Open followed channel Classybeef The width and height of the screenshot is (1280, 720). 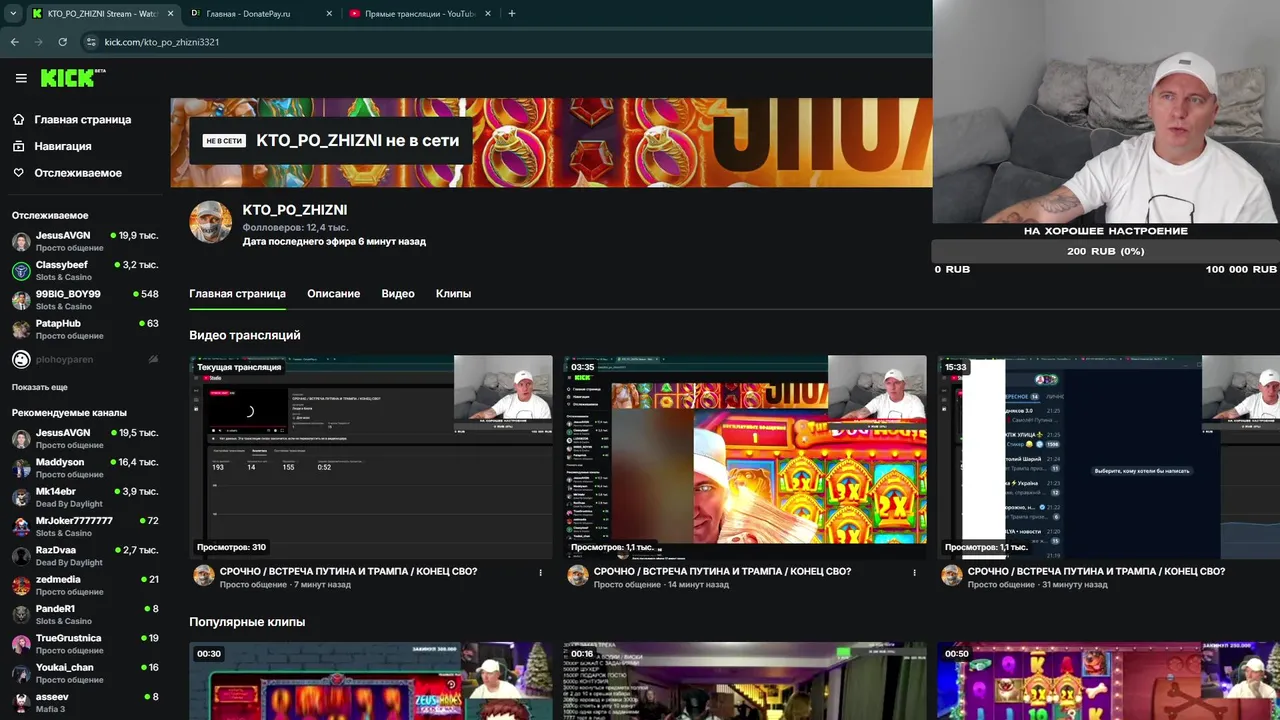[85, 270]
